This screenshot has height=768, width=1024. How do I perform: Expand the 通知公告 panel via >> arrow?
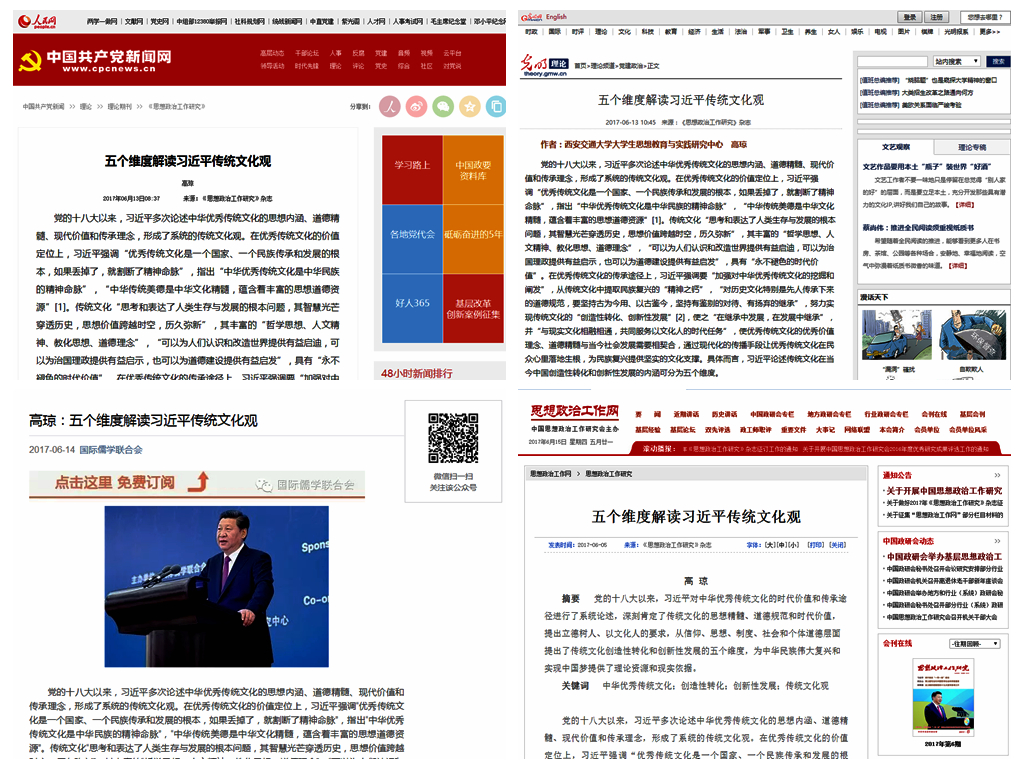coord(997,475)
